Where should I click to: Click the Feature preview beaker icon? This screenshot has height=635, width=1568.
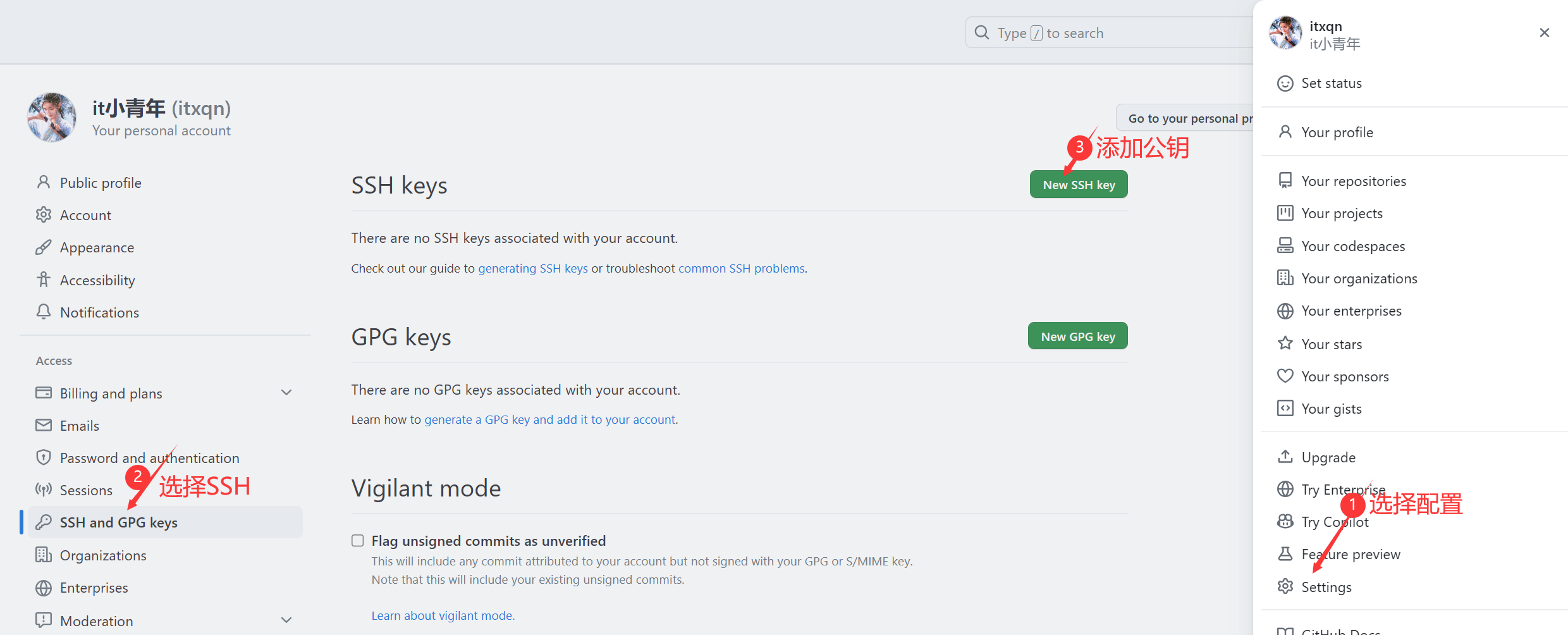[x=1285, y=554]
